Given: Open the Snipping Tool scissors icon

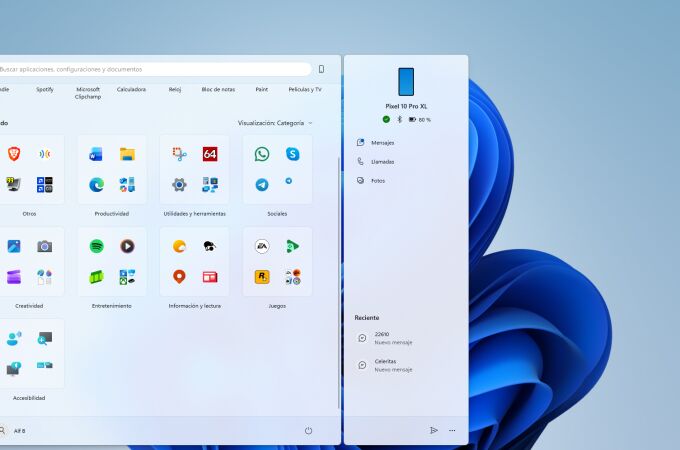Looking at the screenshot, I should pyautogui.click(x=179, y=154).
